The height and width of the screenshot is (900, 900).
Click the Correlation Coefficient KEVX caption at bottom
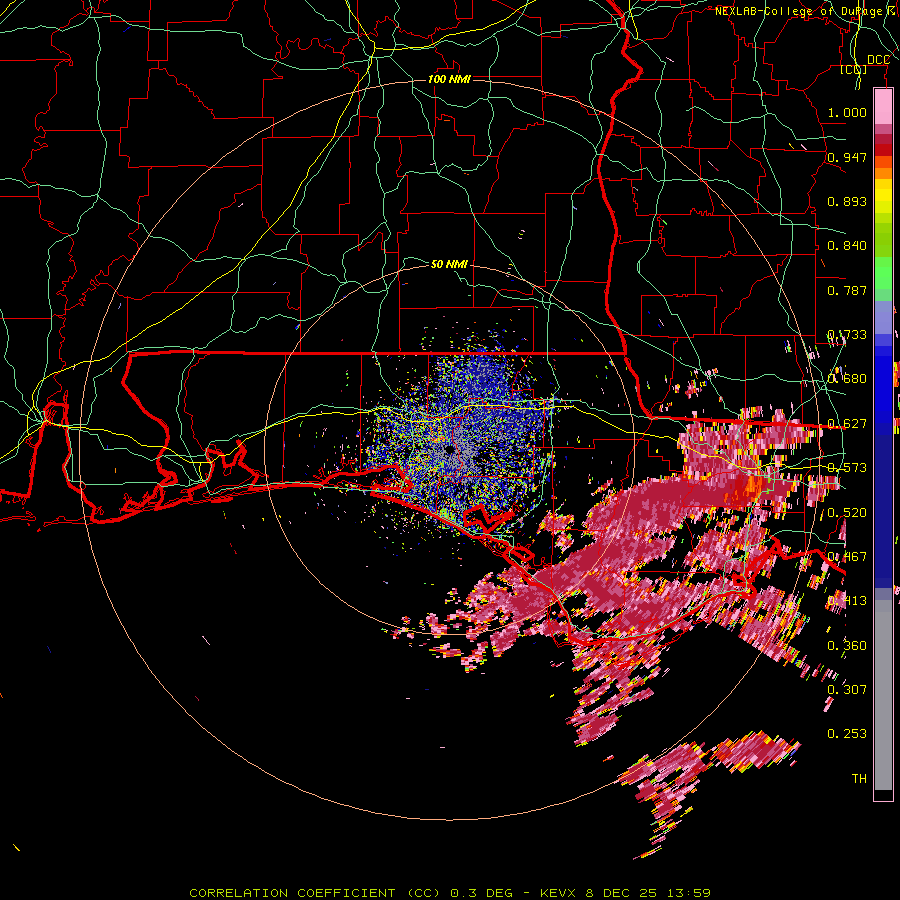[x=450, y=893]
